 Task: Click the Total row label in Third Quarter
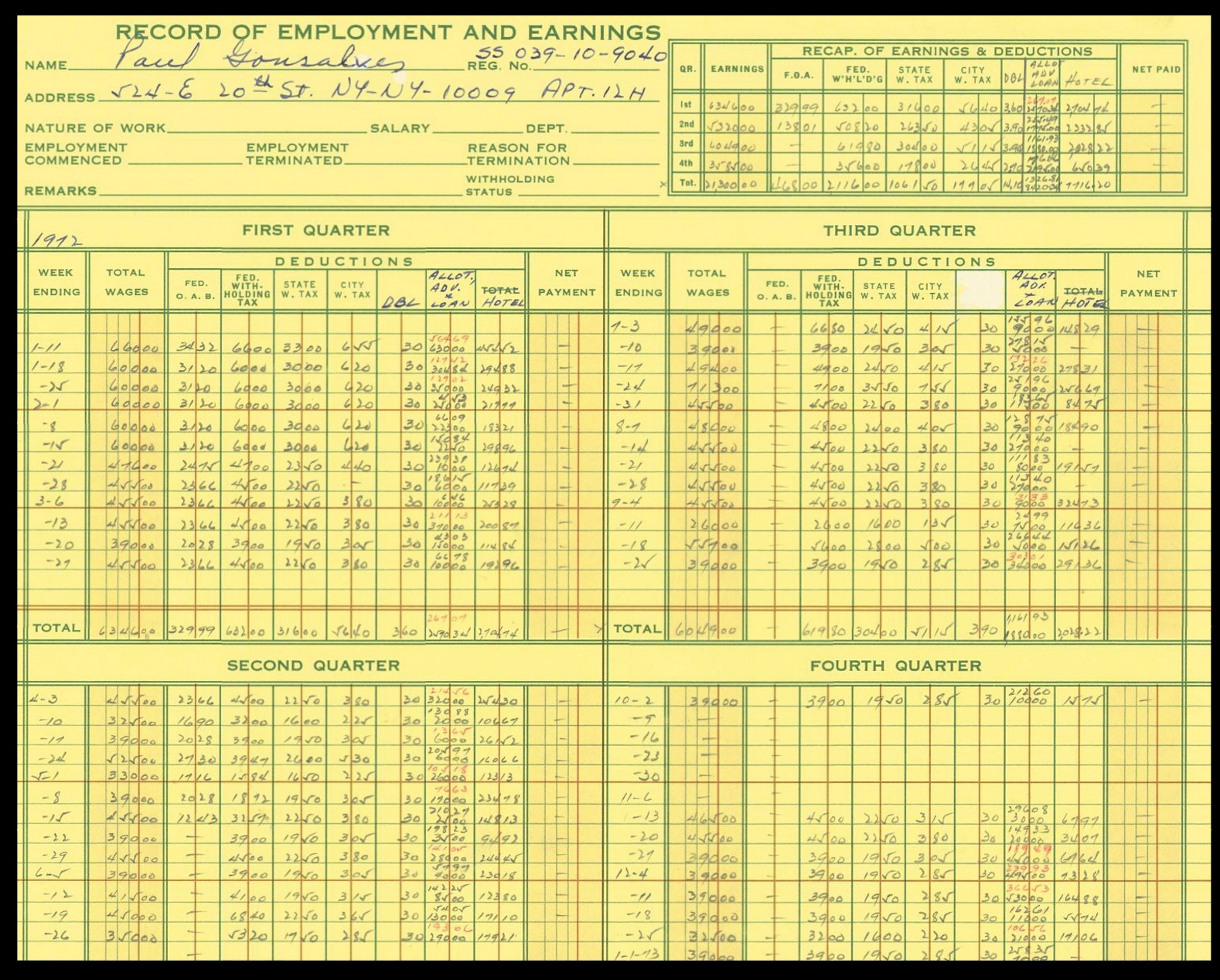tap(636, 629)
